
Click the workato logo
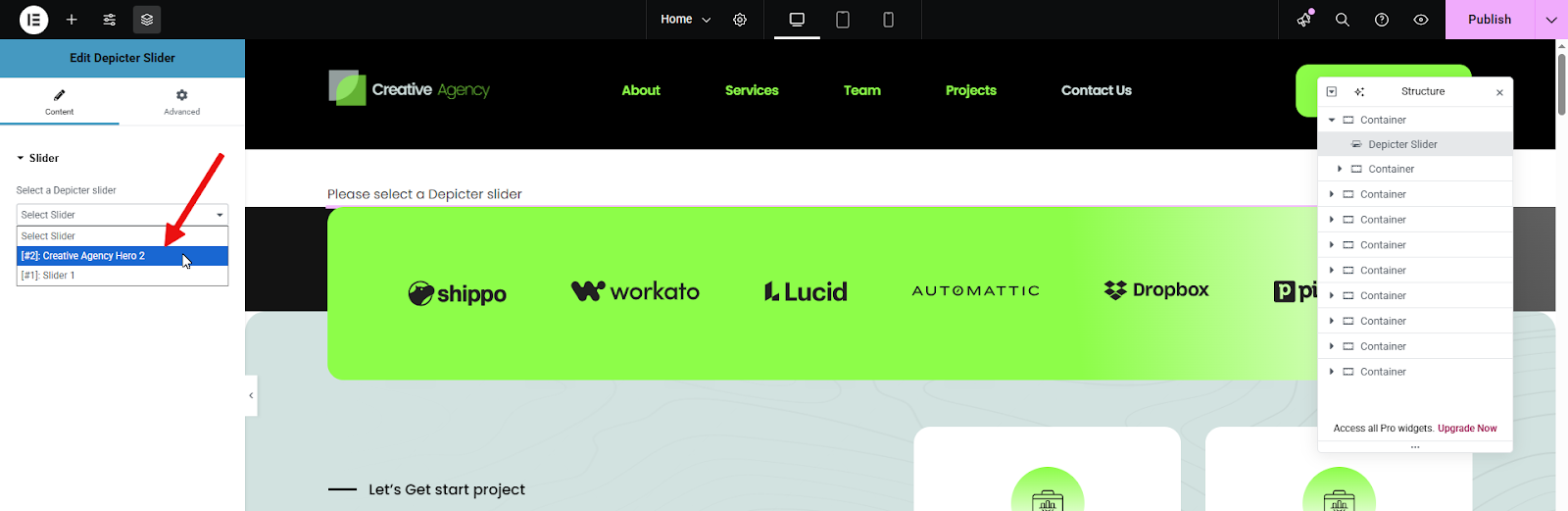pyautogui.click(x=635, y=291)
